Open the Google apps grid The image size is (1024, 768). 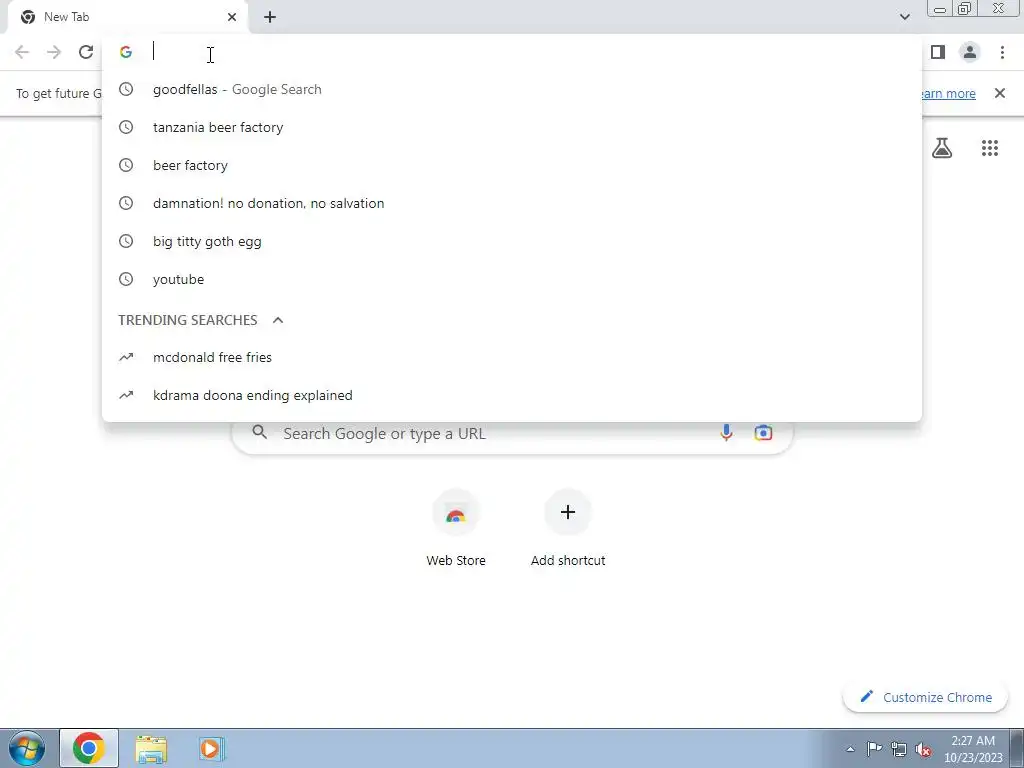point(990,148)
